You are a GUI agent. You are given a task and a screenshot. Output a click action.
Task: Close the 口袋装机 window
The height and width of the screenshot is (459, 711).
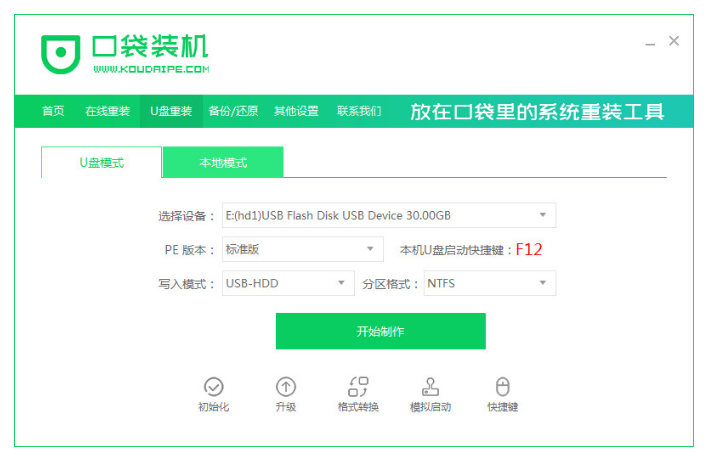674,41
